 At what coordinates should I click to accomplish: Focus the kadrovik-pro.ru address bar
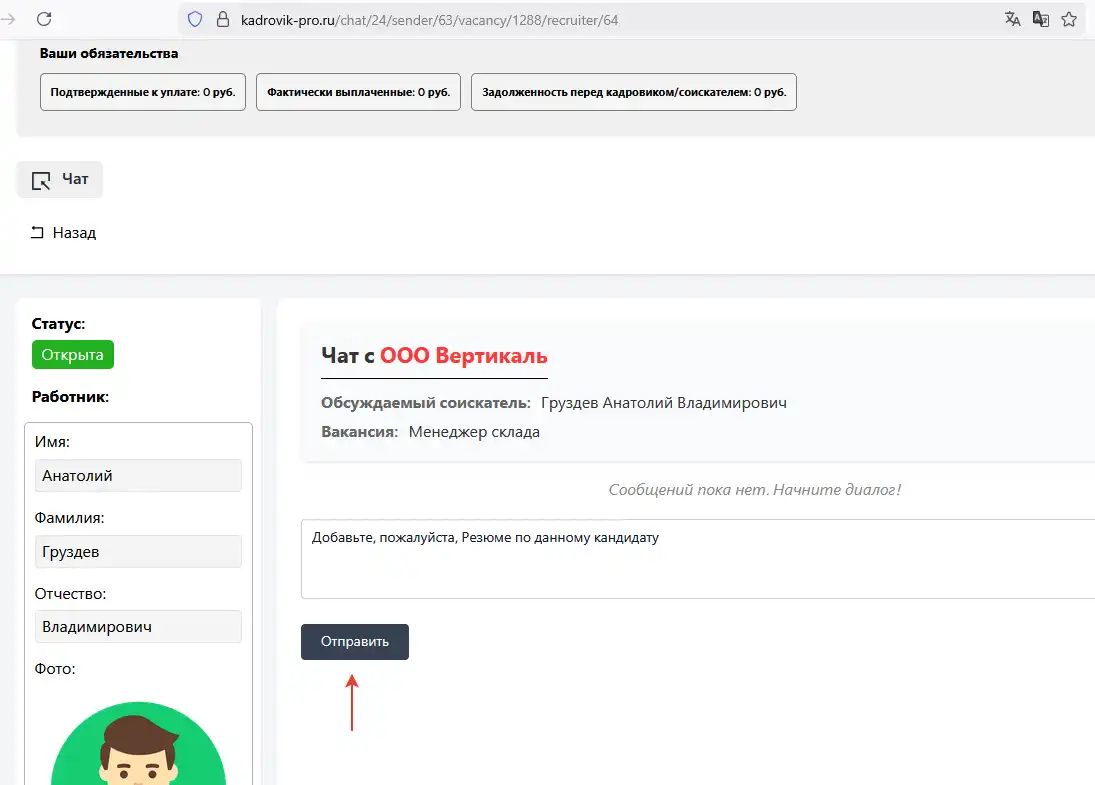click(600, 19)
